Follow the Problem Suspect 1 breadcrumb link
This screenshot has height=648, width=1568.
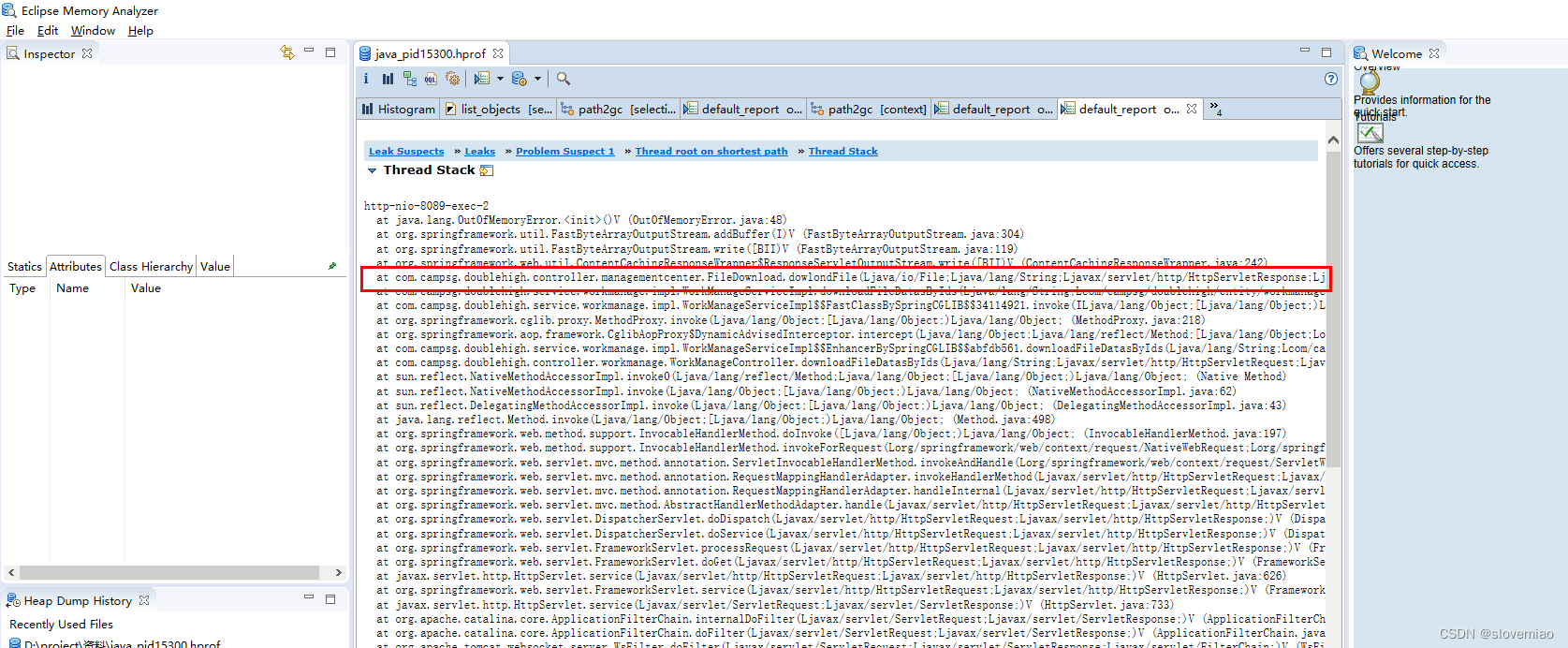point(564,151)
